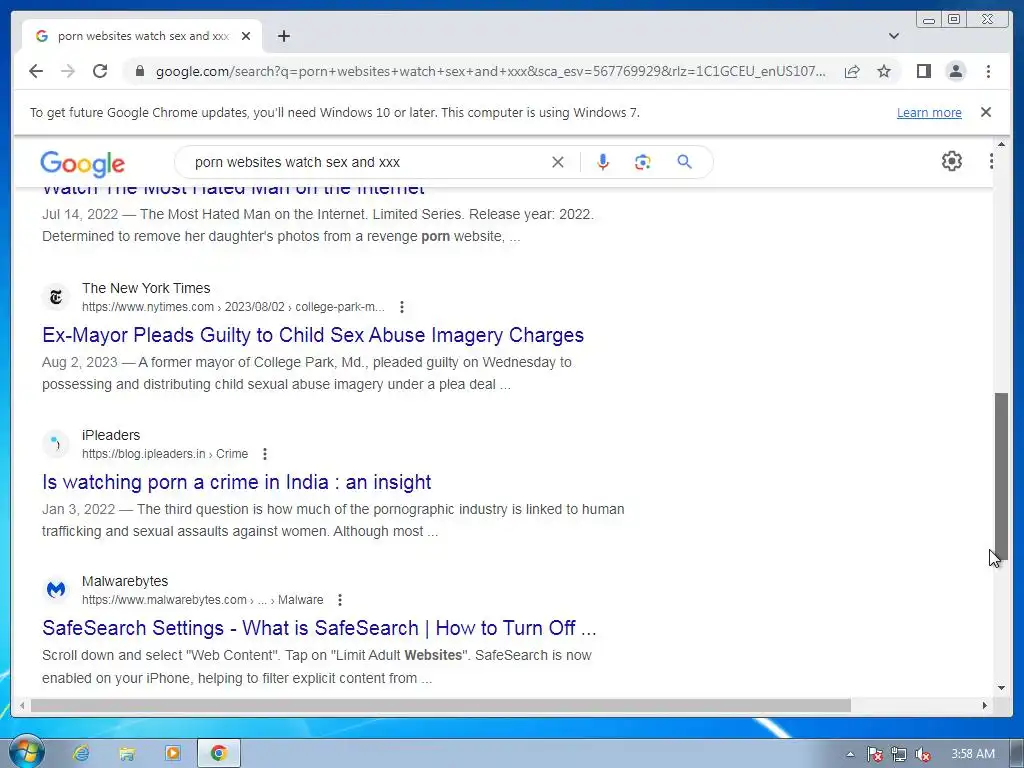This screenshot has height=768, width=1024.
Task: Click the vertical scrollbar thumb
Action: pos(1001,475)
